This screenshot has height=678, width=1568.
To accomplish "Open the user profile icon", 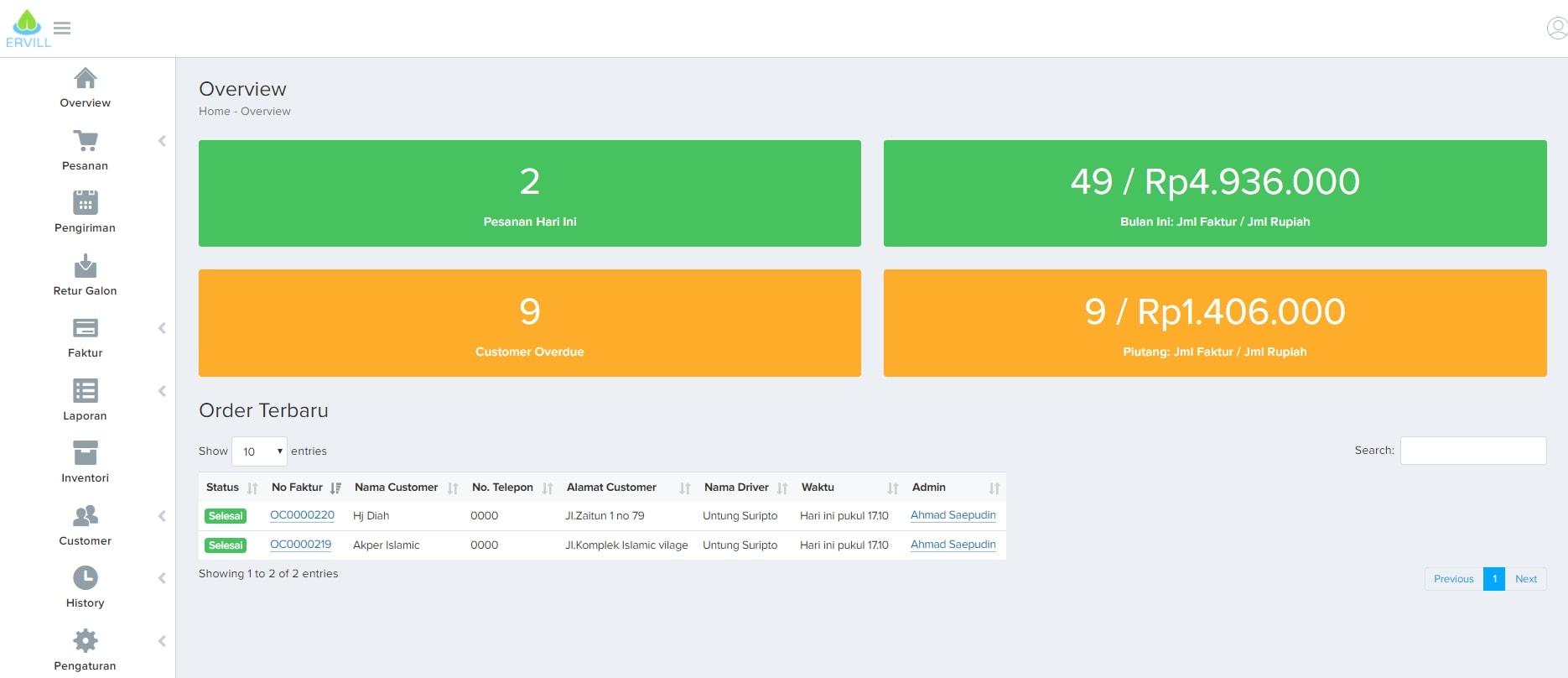I will 1556,29.
